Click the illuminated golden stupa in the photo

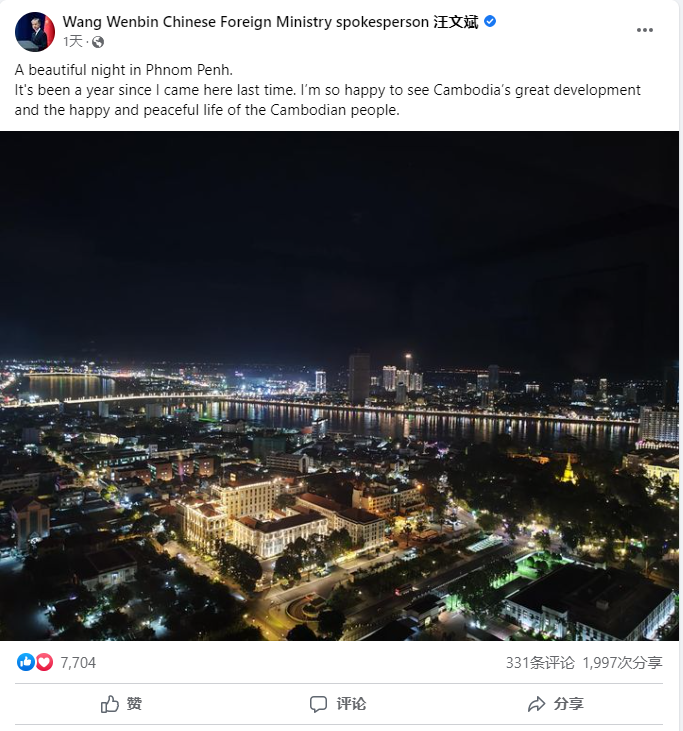tap(568, 471)
